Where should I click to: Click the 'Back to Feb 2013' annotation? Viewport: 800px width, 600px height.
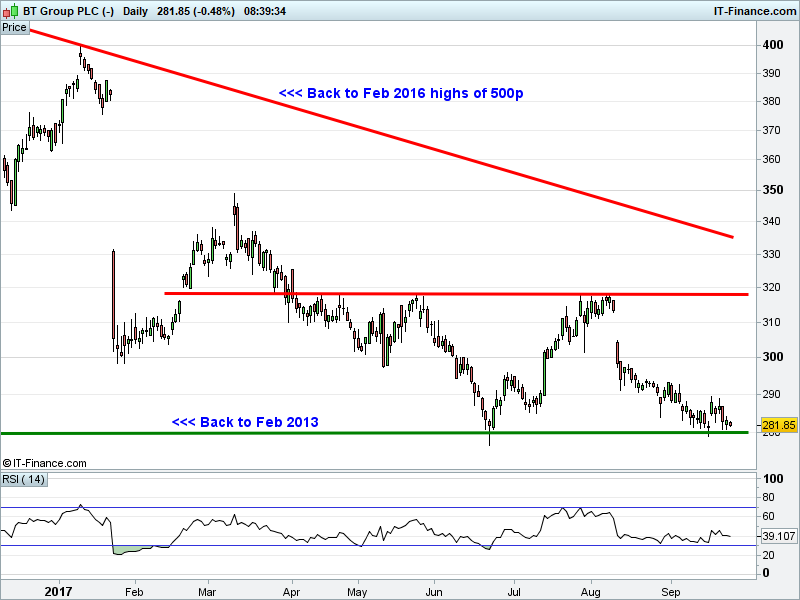[245, 422]
